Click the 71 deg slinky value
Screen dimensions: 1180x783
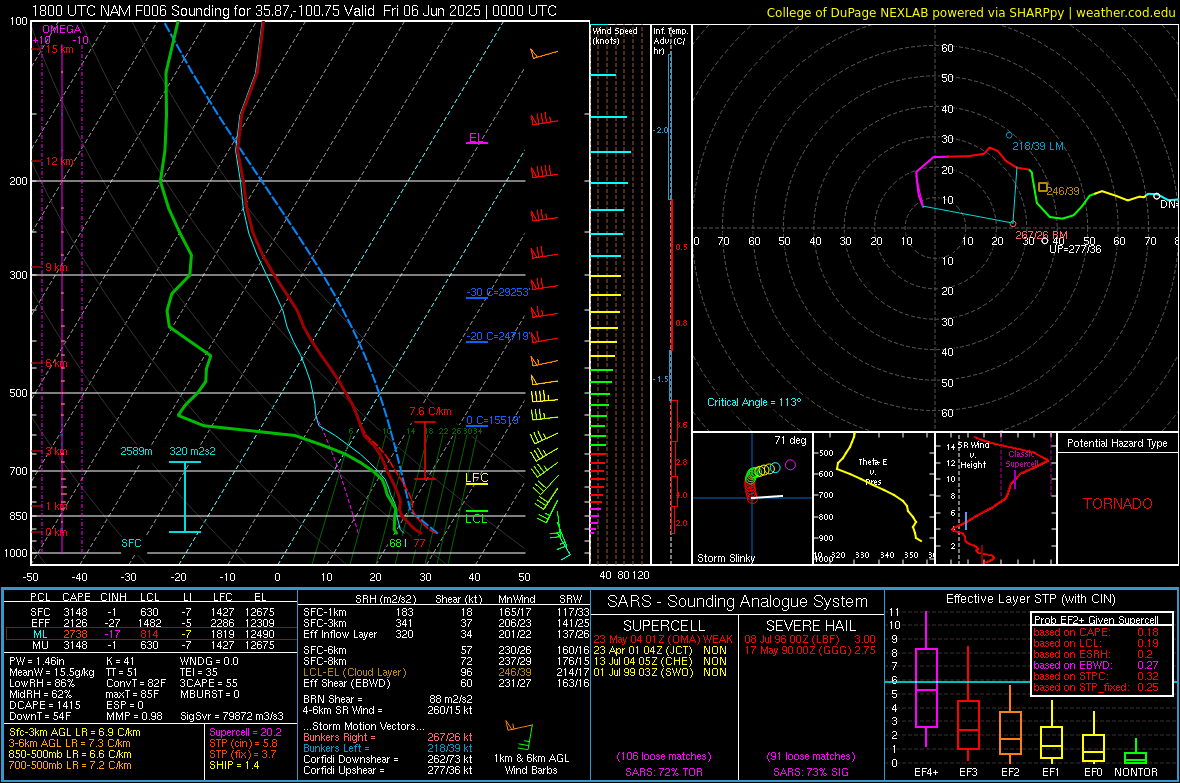(x=790, y=440)
